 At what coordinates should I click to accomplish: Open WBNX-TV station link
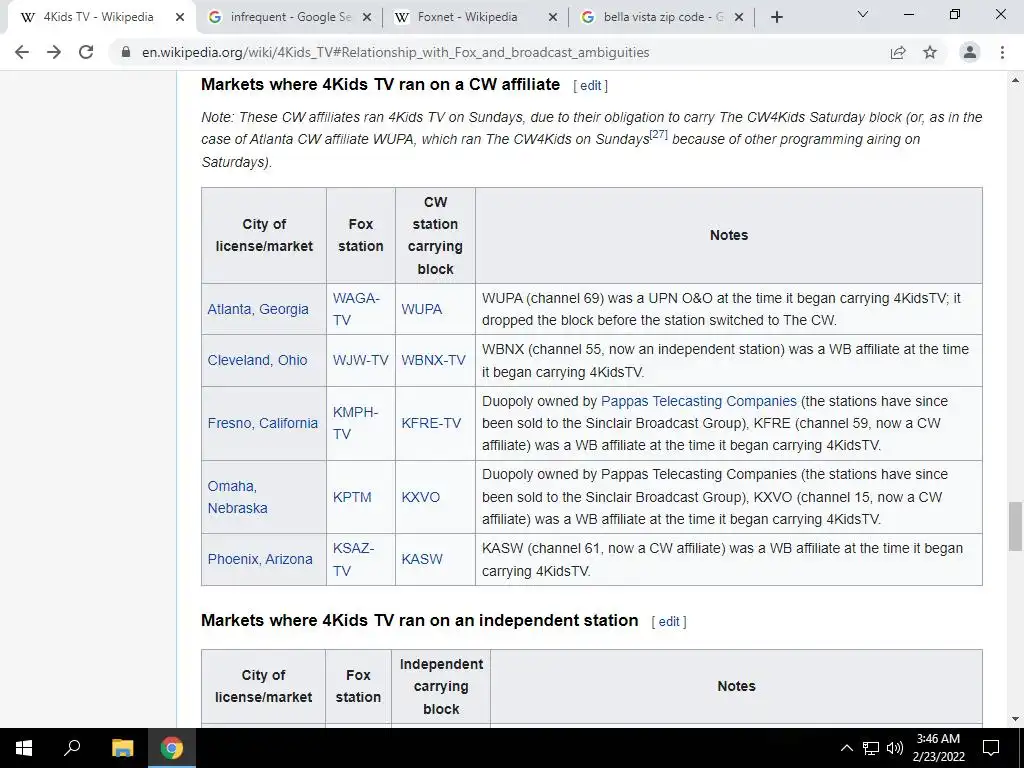[x=433, y=360]
